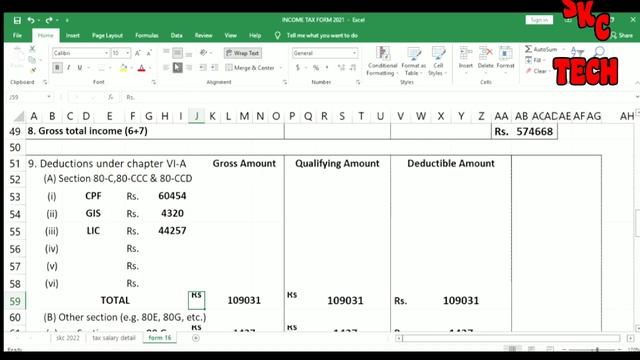The height and width of the screenshot is (360, 640).
Task: Click the Share button
Action: [x=622, y=36]
